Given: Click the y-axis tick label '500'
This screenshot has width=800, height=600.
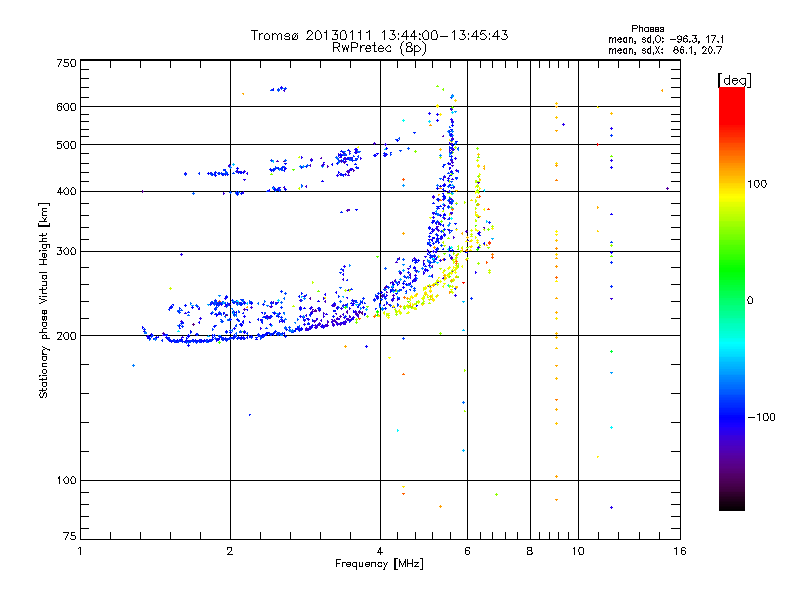Looking at the screenshot, I should [x=67, y=145].
